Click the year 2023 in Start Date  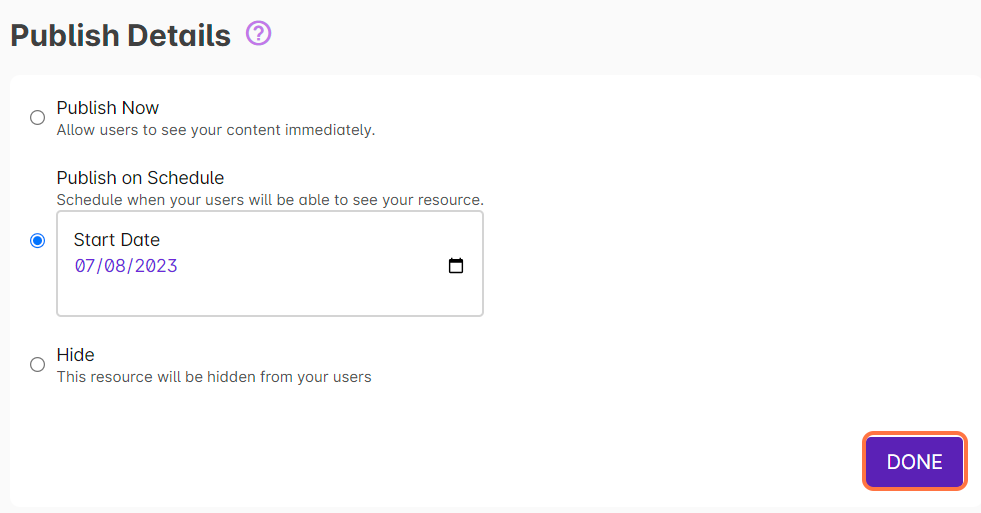point(156,266)
